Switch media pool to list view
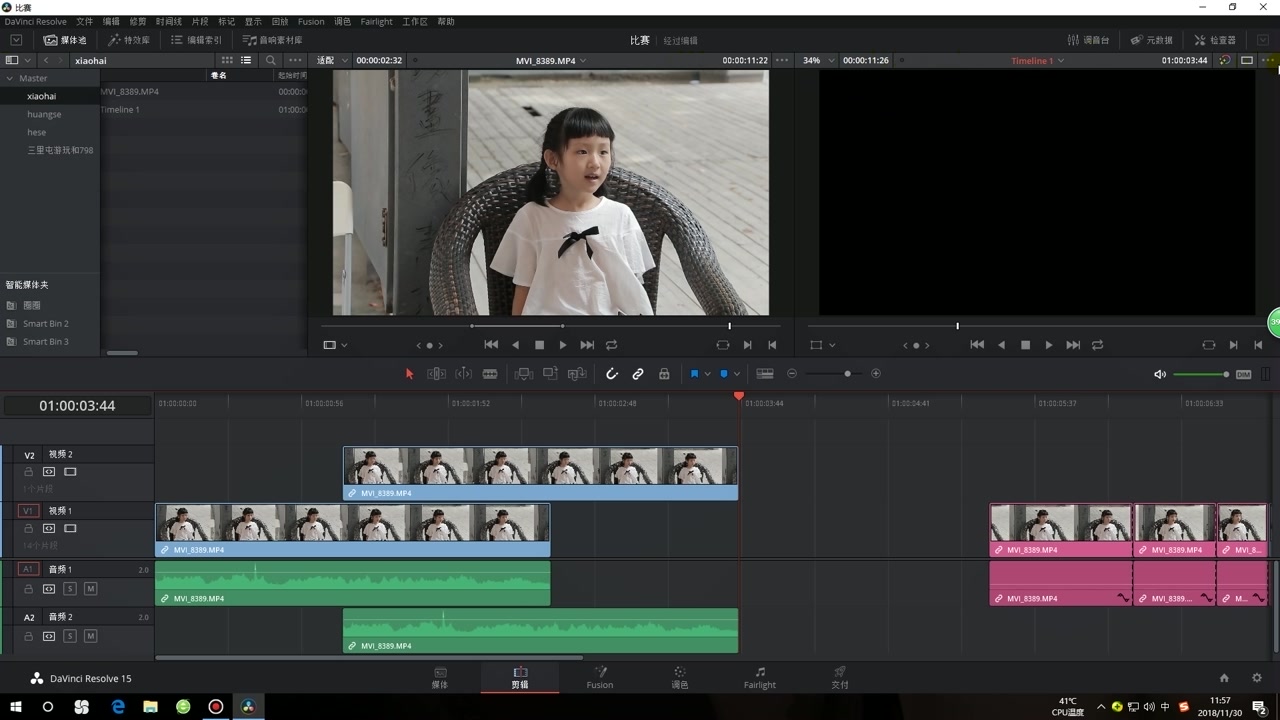Screen dimensions: 1280x720 click(246, 60)
